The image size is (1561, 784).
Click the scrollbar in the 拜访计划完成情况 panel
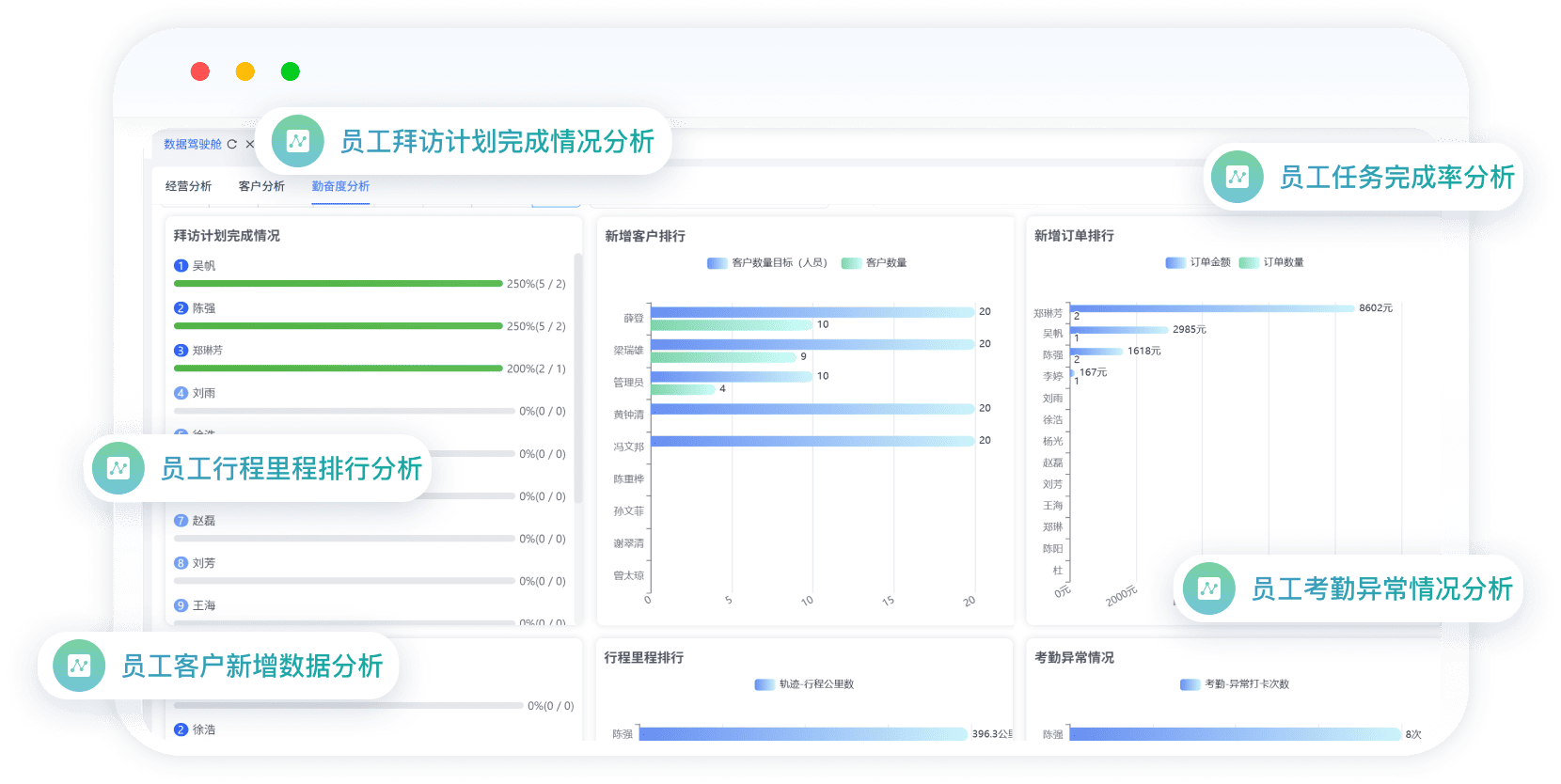tap(577, 376)
